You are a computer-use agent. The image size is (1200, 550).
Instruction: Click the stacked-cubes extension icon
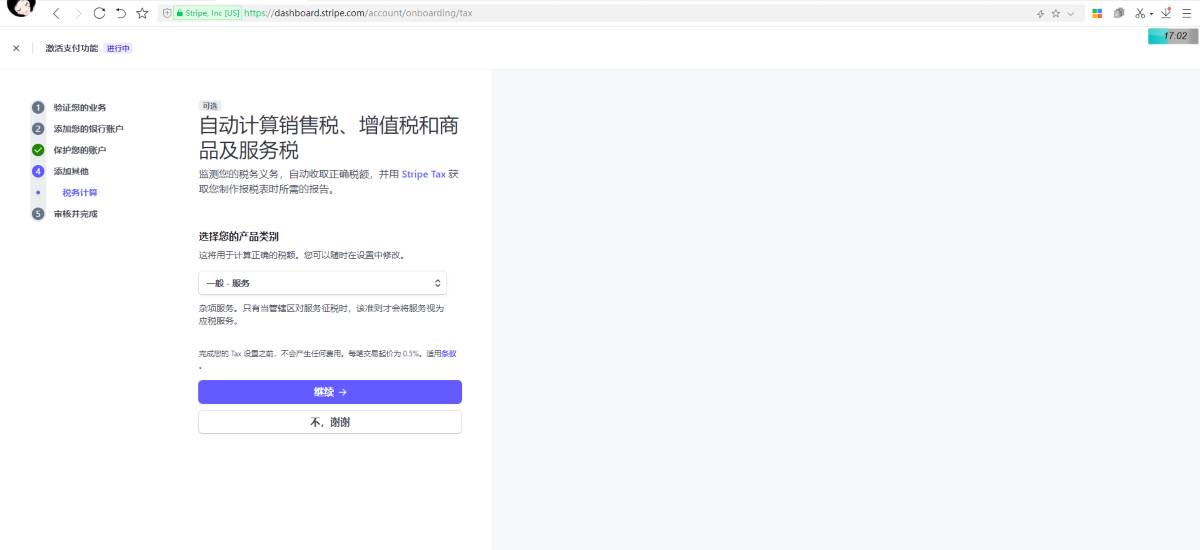click(1119, 14)
